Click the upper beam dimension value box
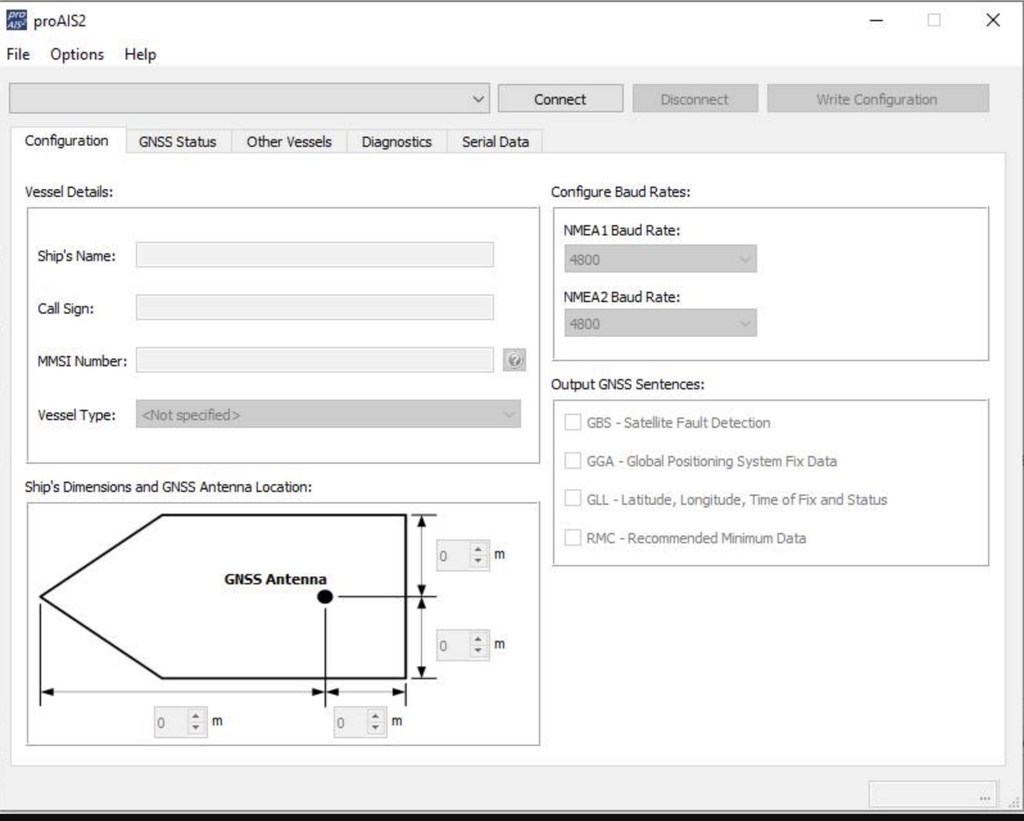 (453, 556)
